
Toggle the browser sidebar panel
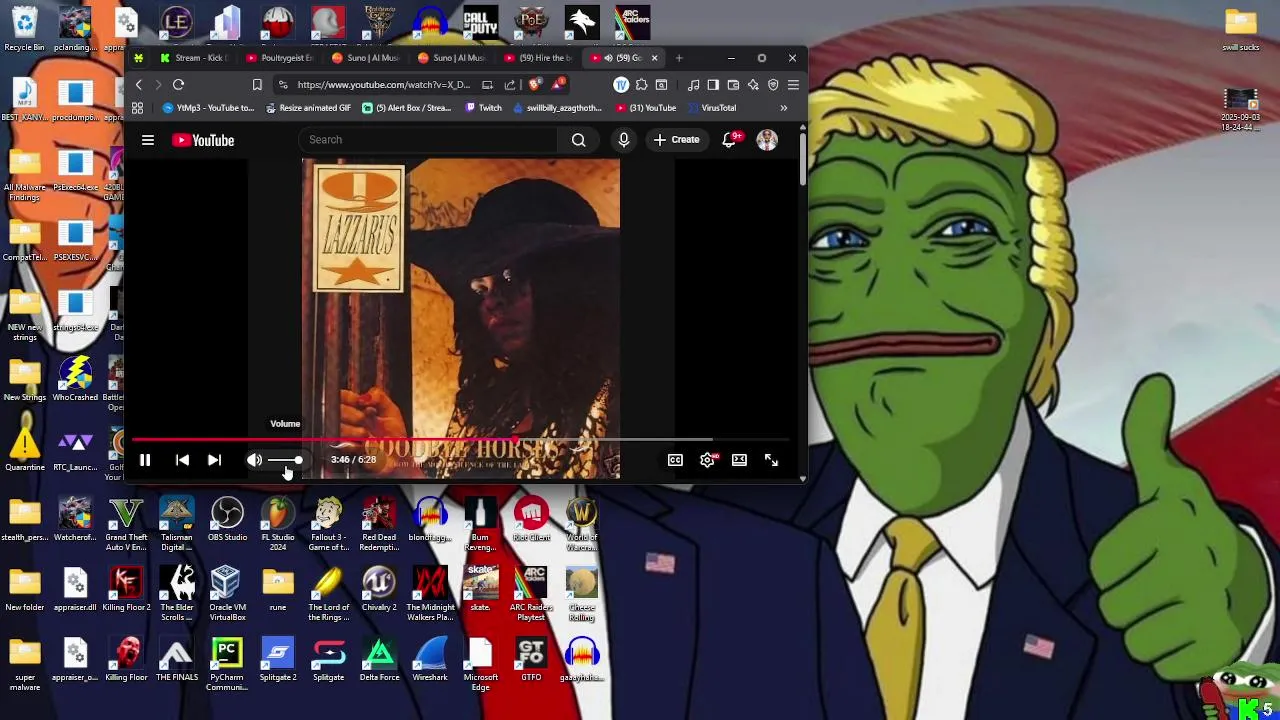click(713, 85)
